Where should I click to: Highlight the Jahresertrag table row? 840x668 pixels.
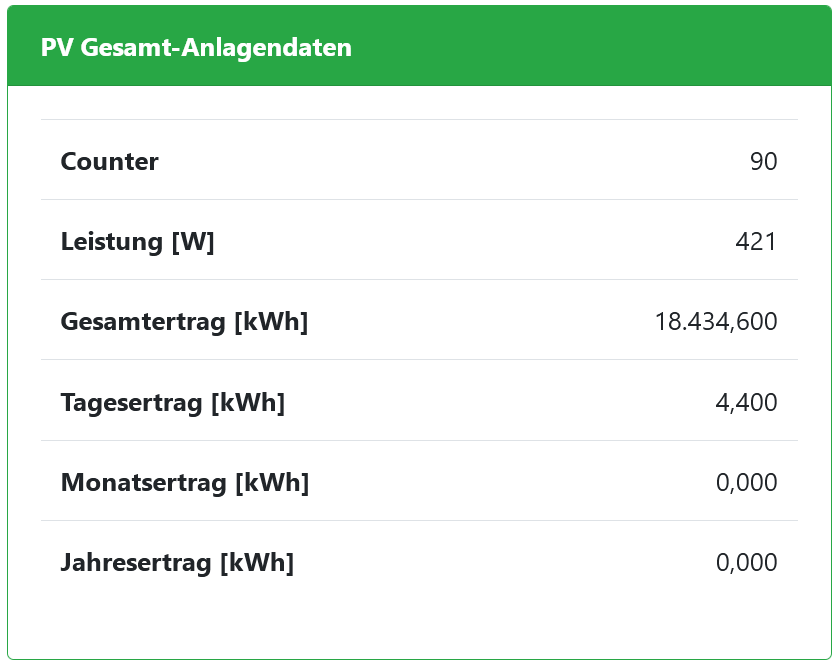[x=420, y=562]
